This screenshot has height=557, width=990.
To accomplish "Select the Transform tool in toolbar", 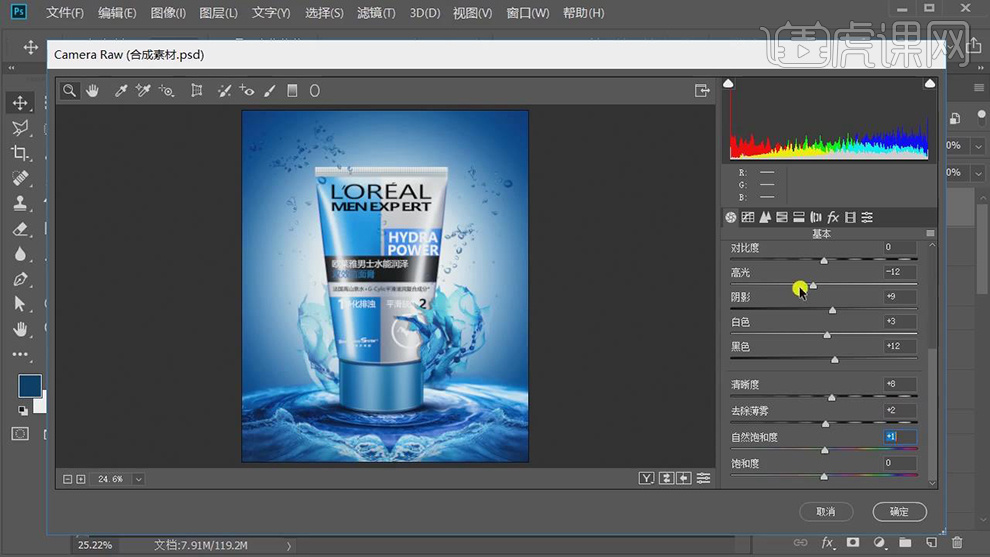I will [x=197, y=91].
